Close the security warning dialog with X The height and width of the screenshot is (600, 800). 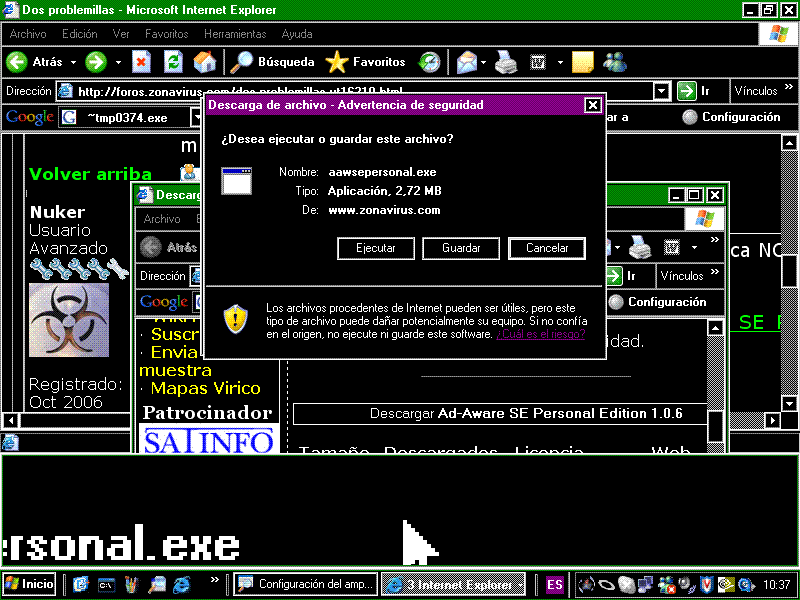592,105
